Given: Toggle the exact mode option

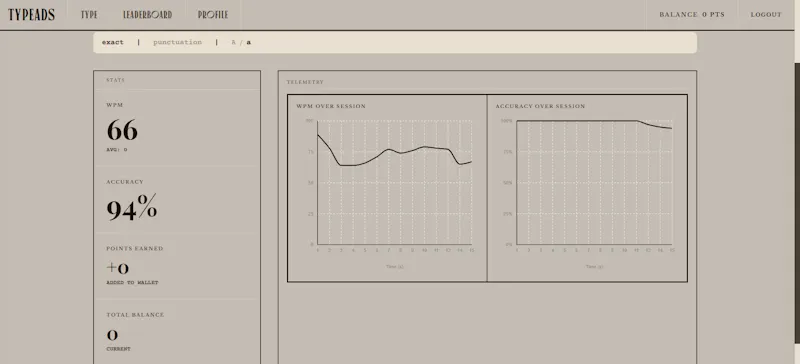Looking at the screenshot, I should tap(113, 42).
